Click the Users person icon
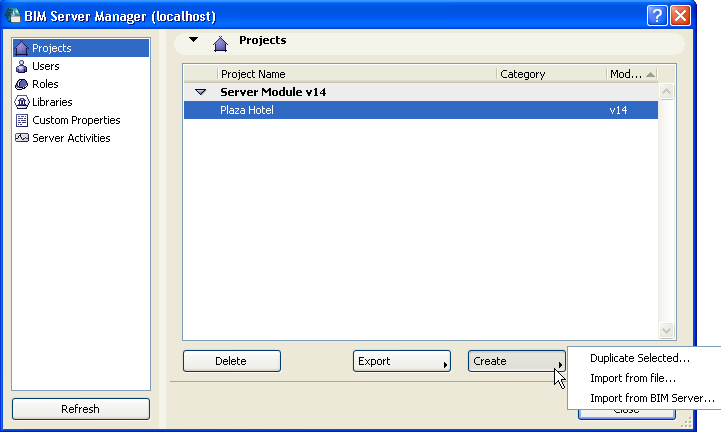The width and height of the screenshot is (721, 432). [x=22, y=66]
